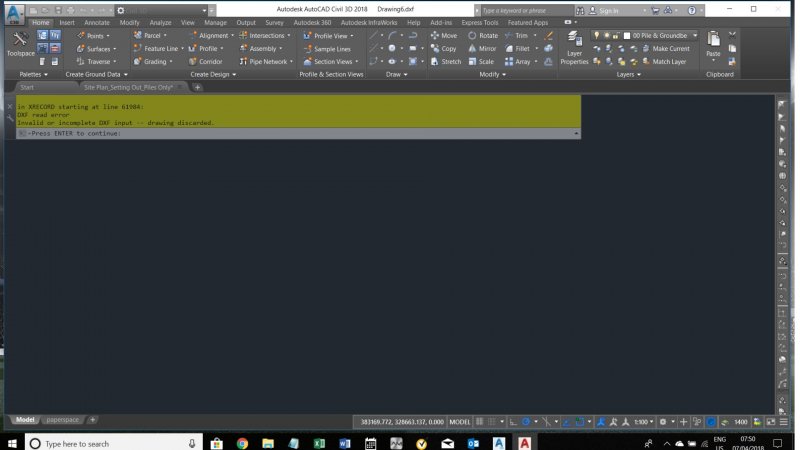Open File Explorer from taskbar

[x=268, y=443]
